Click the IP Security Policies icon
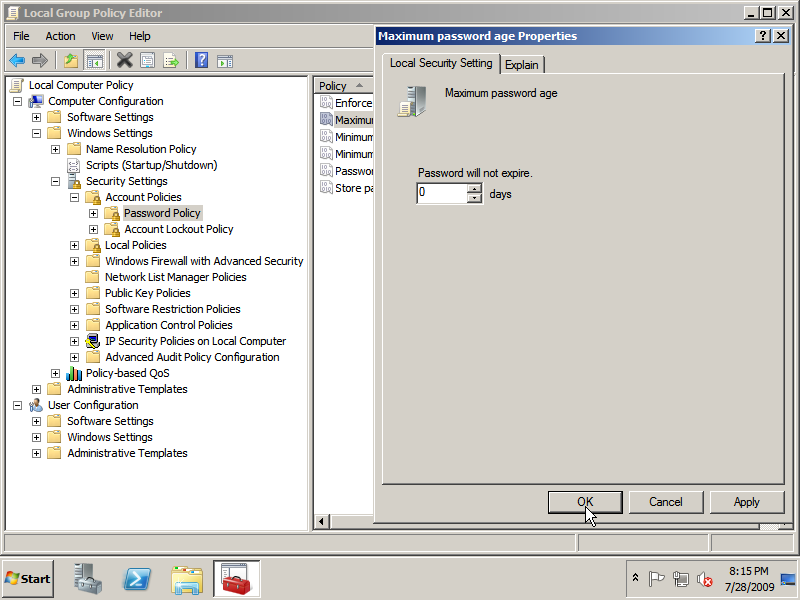Screen dimensions: 800x600 pos(93,341)
